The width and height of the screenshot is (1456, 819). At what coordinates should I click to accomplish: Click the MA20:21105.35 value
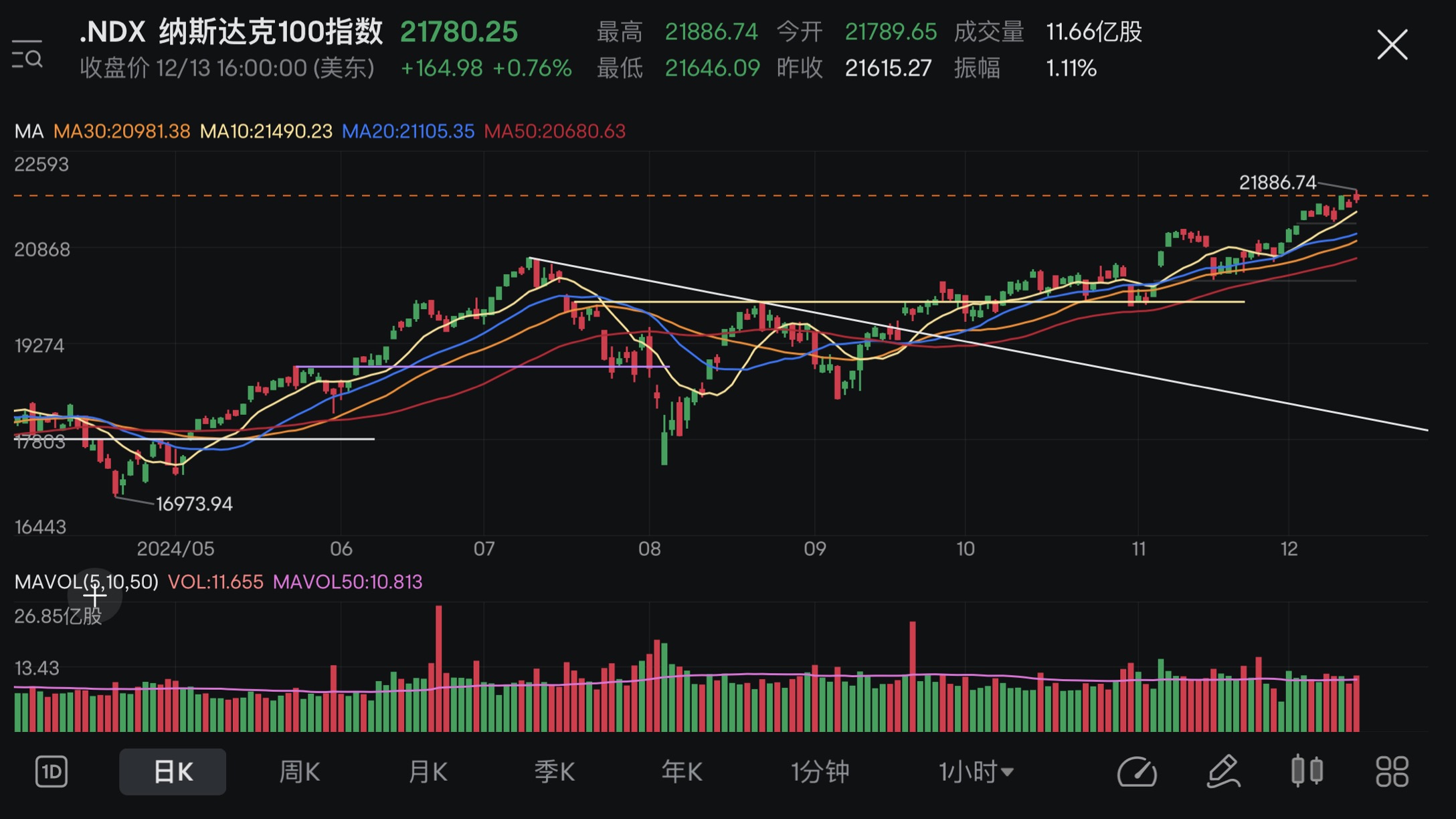click(x=408, y=131)
